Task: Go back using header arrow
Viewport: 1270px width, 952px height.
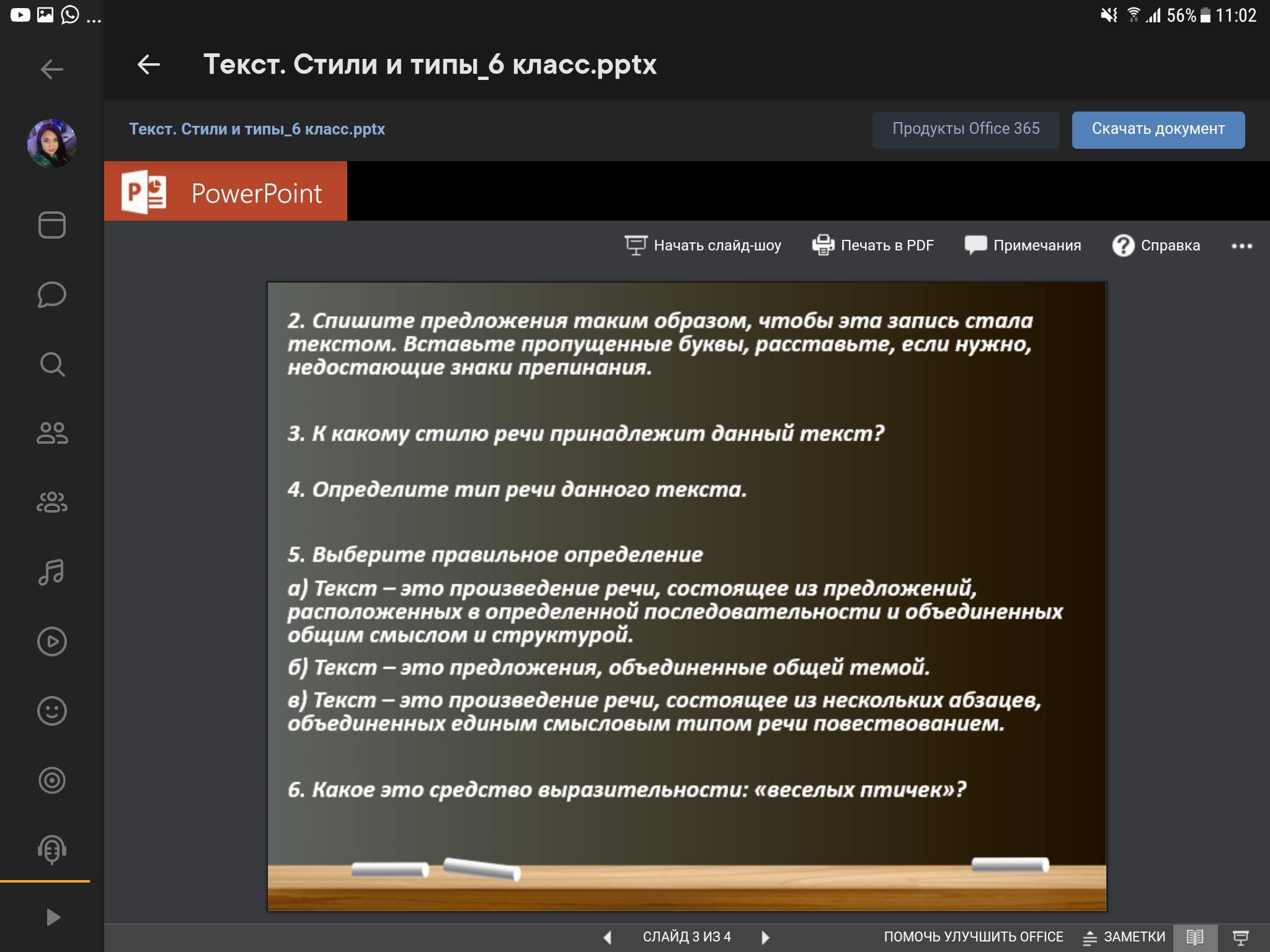Action: click(149, 64)
